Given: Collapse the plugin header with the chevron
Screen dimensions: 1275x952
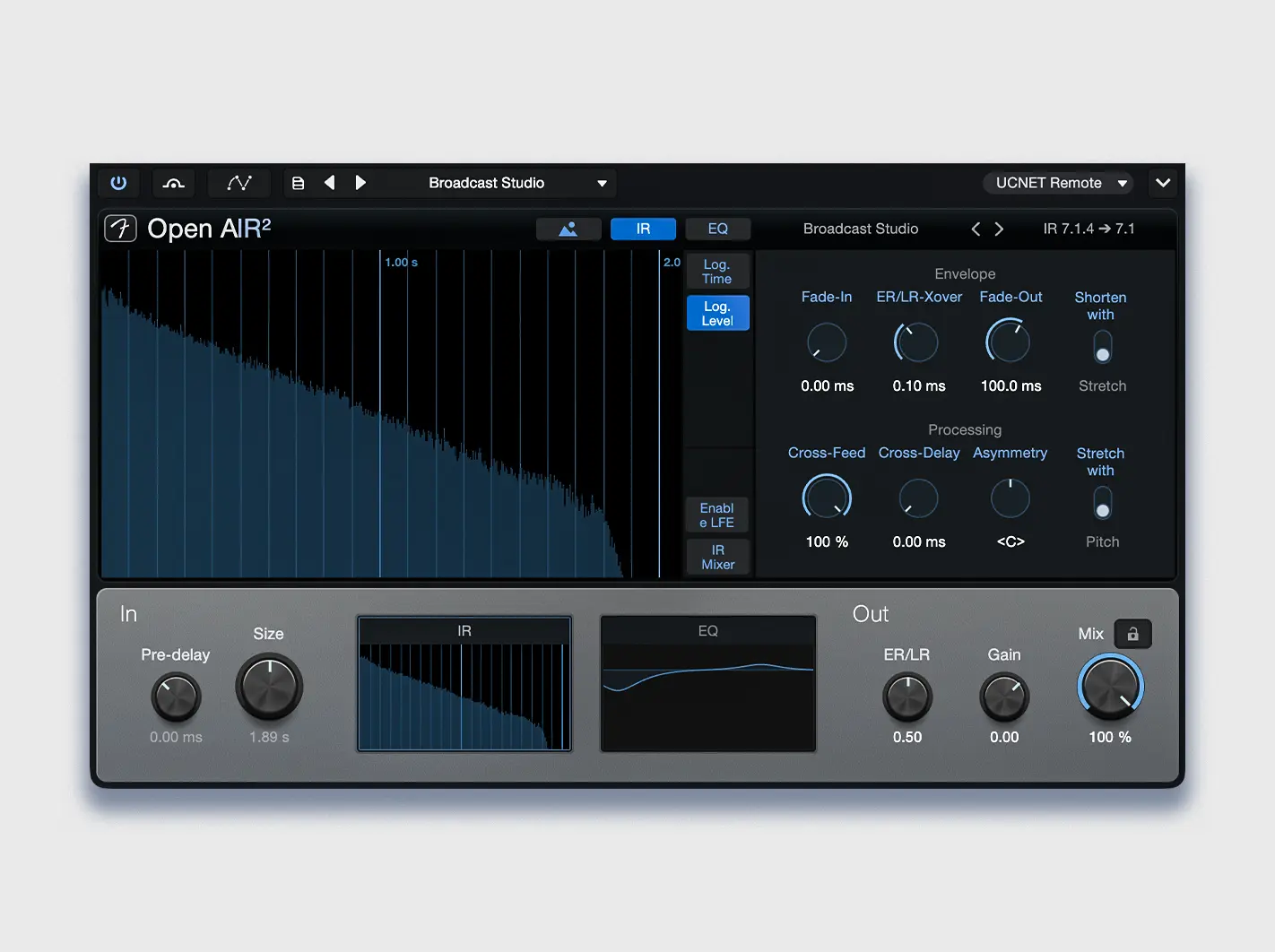Looking at the screenshot, I should click(1163, 183).
